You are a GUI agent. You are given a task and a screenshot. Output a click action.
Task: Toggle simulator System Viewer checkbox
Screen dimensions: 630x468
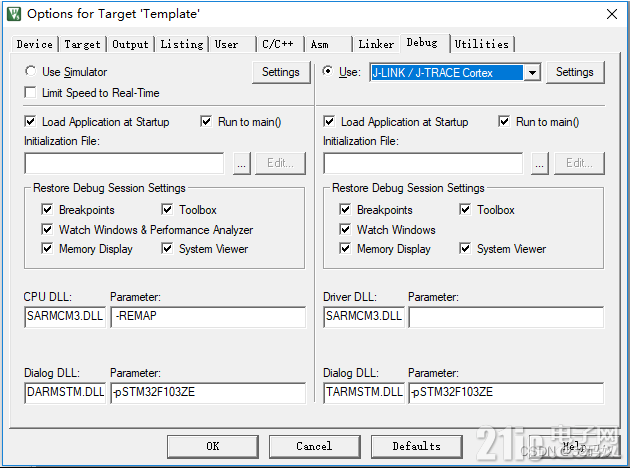point(167,248)
